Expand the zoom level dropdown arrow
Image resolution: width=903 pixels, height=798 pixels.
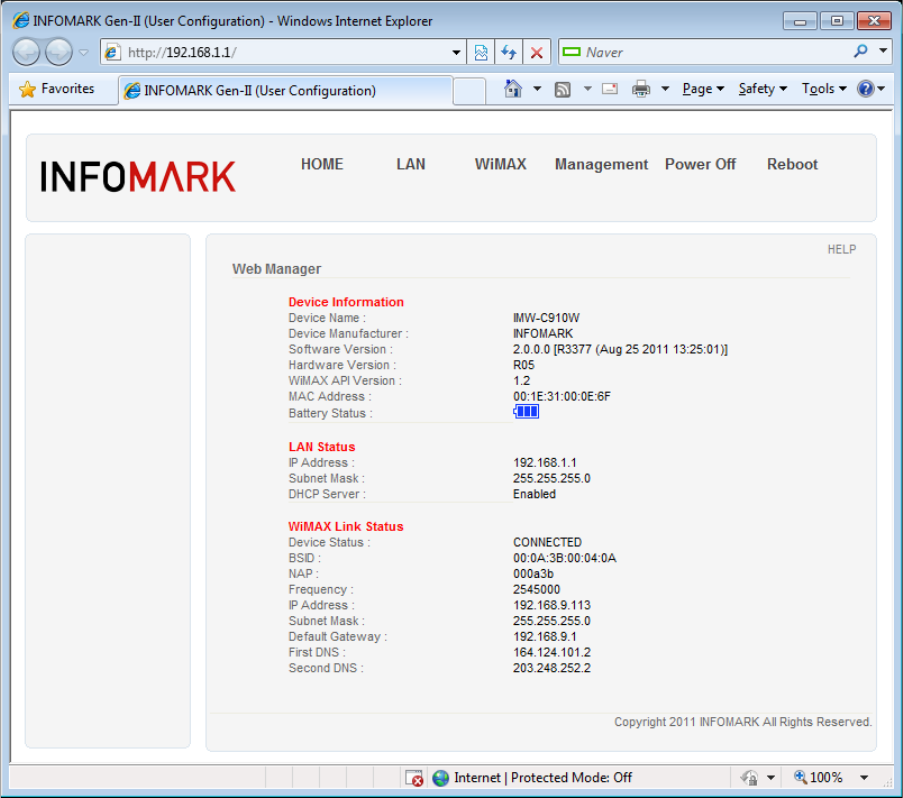click(x=864, y=778)
